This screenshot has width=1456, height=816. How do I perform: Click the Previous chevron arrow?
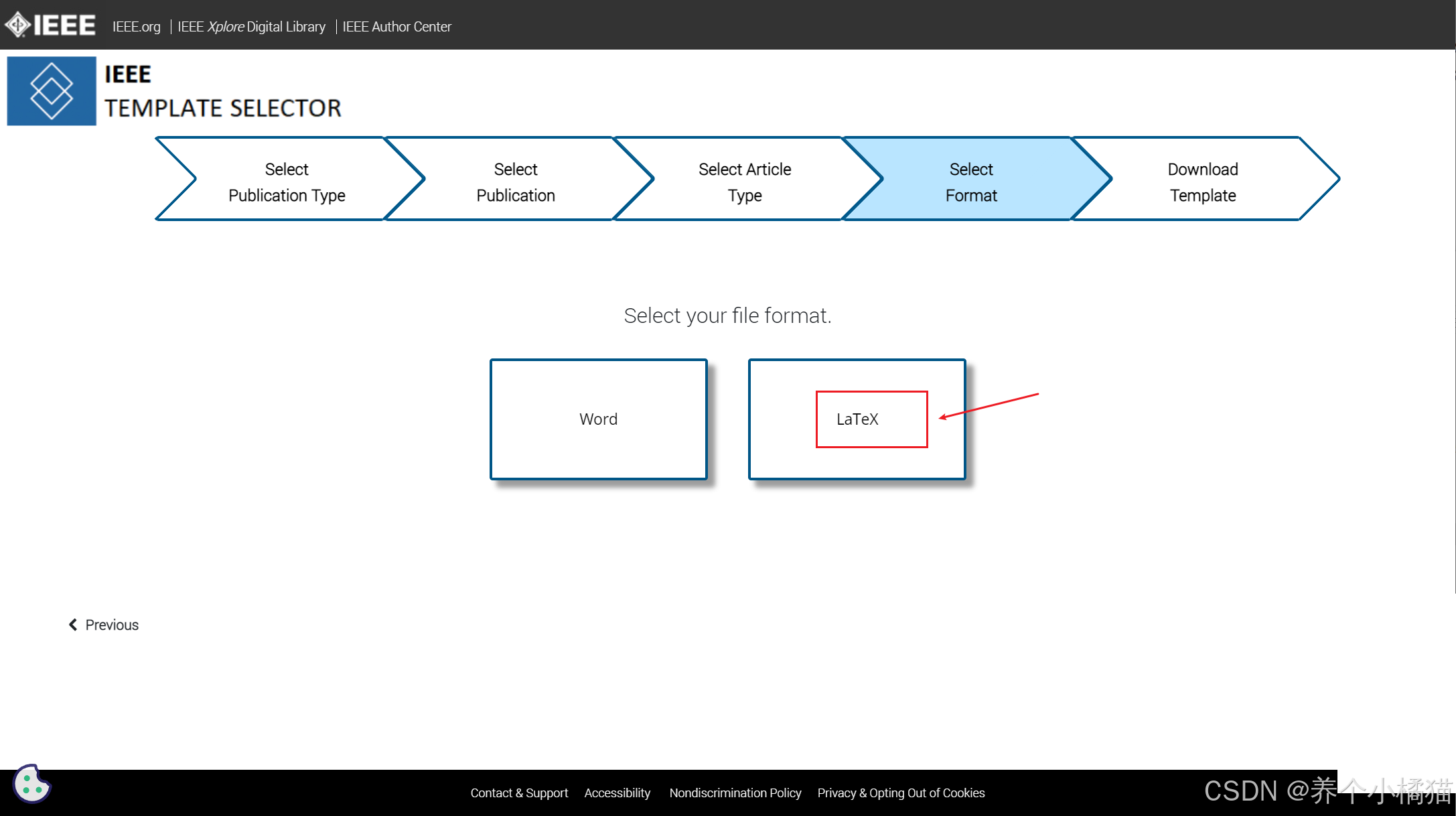[x=73, y=624]
